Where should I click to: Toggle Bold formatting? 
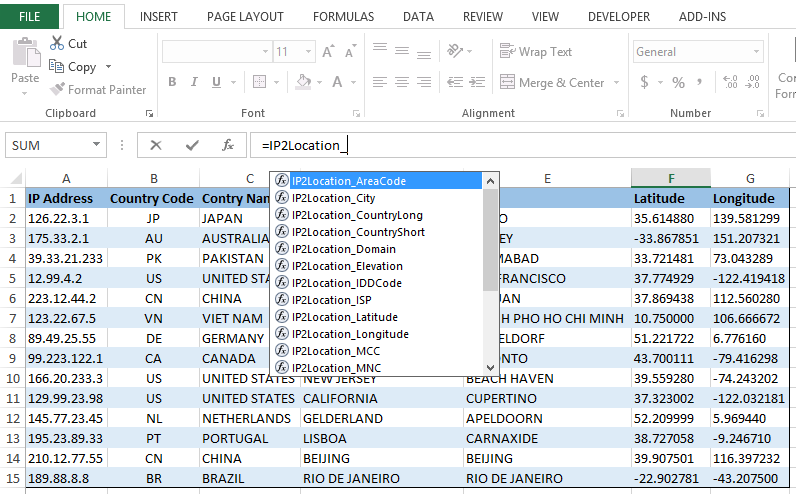pos(172,83)
